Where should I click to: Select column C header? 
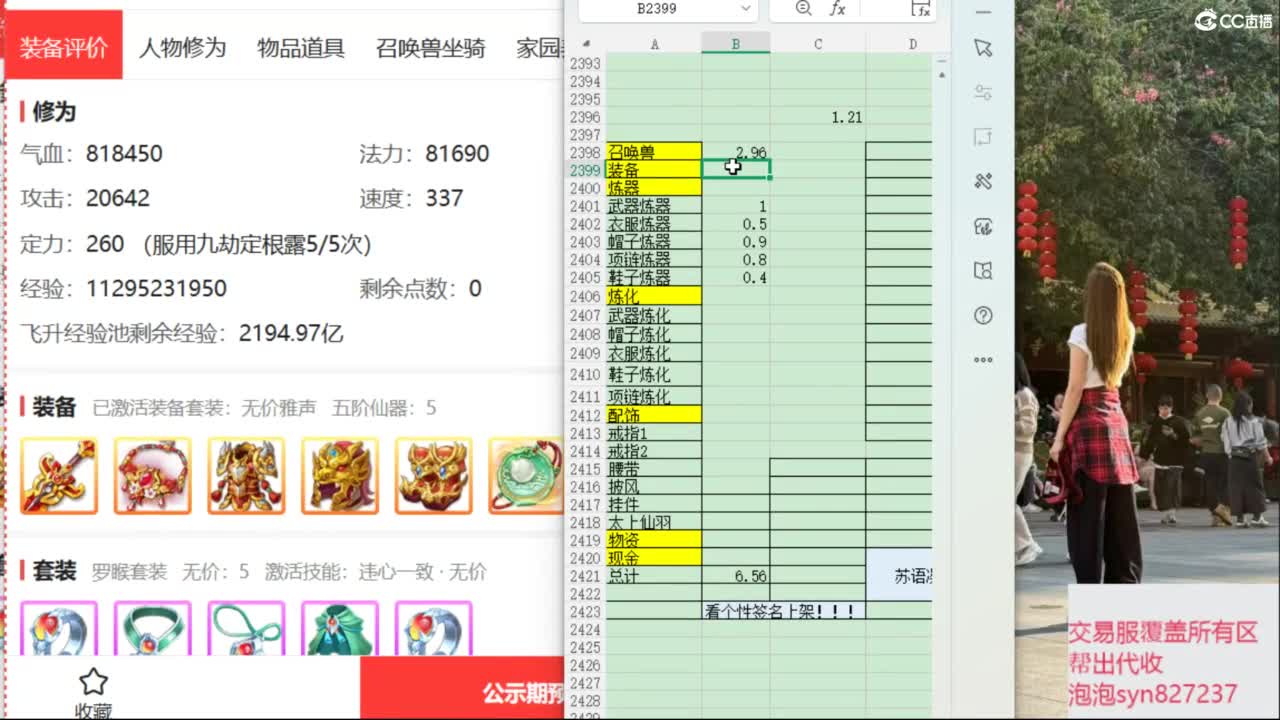(x=818, y=44)
